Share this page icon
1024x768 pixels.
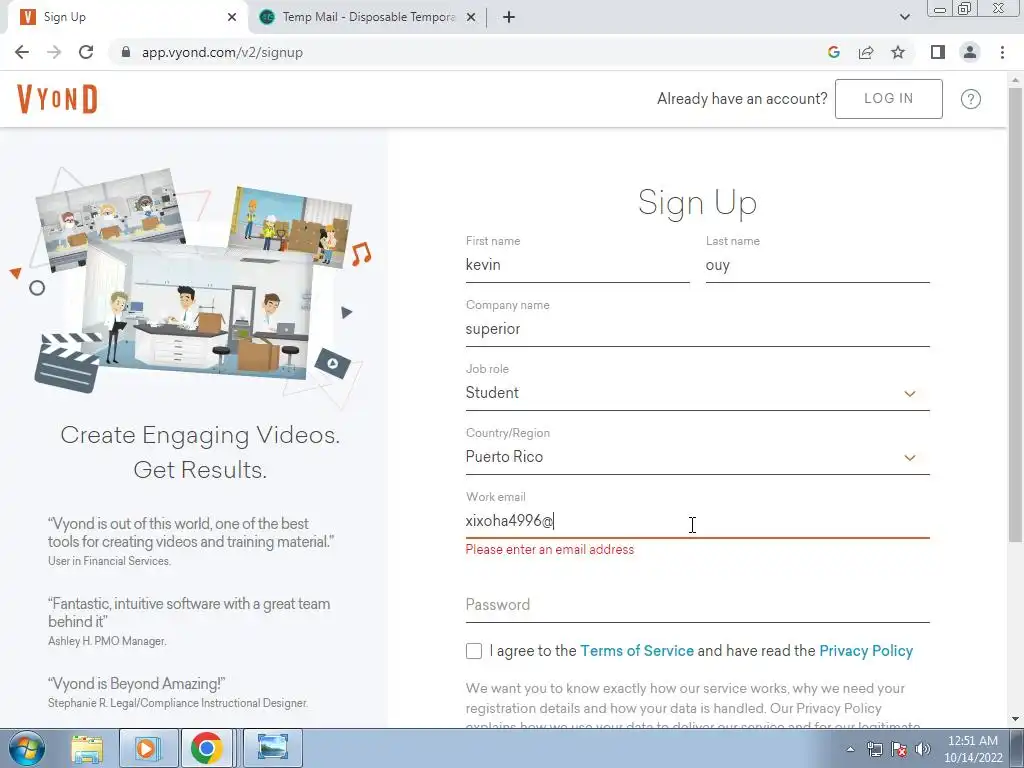(866, 52)
